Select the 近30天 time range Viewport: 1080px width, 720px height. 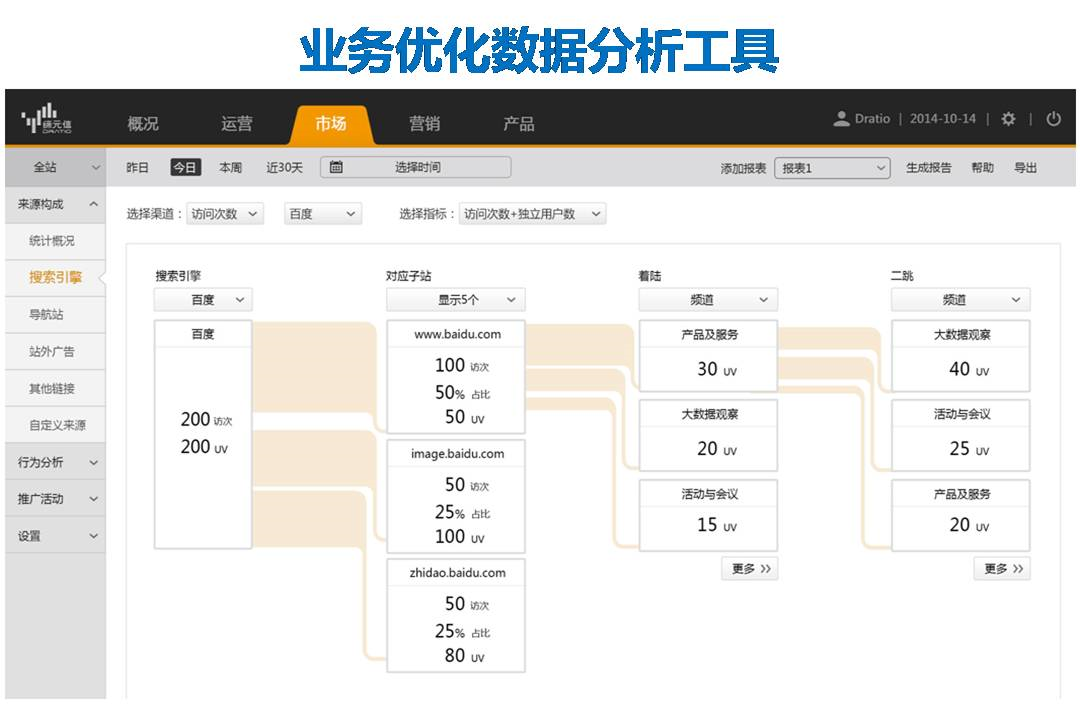(x=284, y=167)
